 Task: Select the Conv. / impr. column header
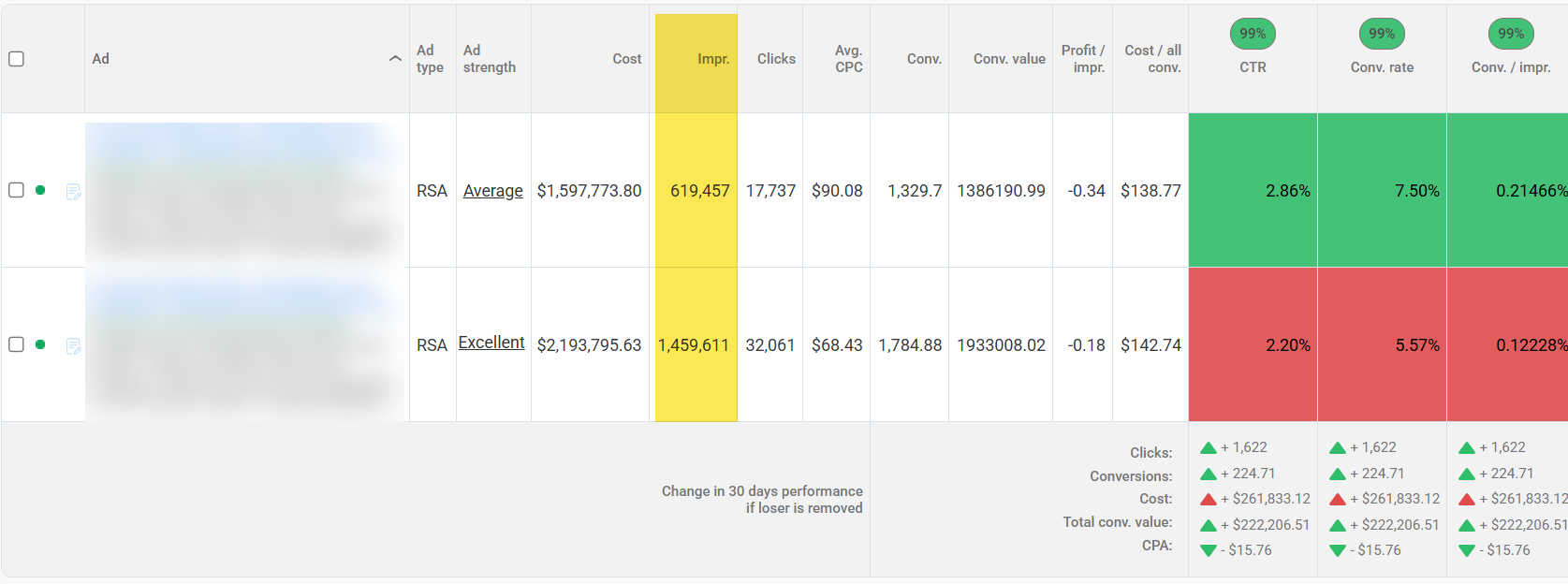1511,67
